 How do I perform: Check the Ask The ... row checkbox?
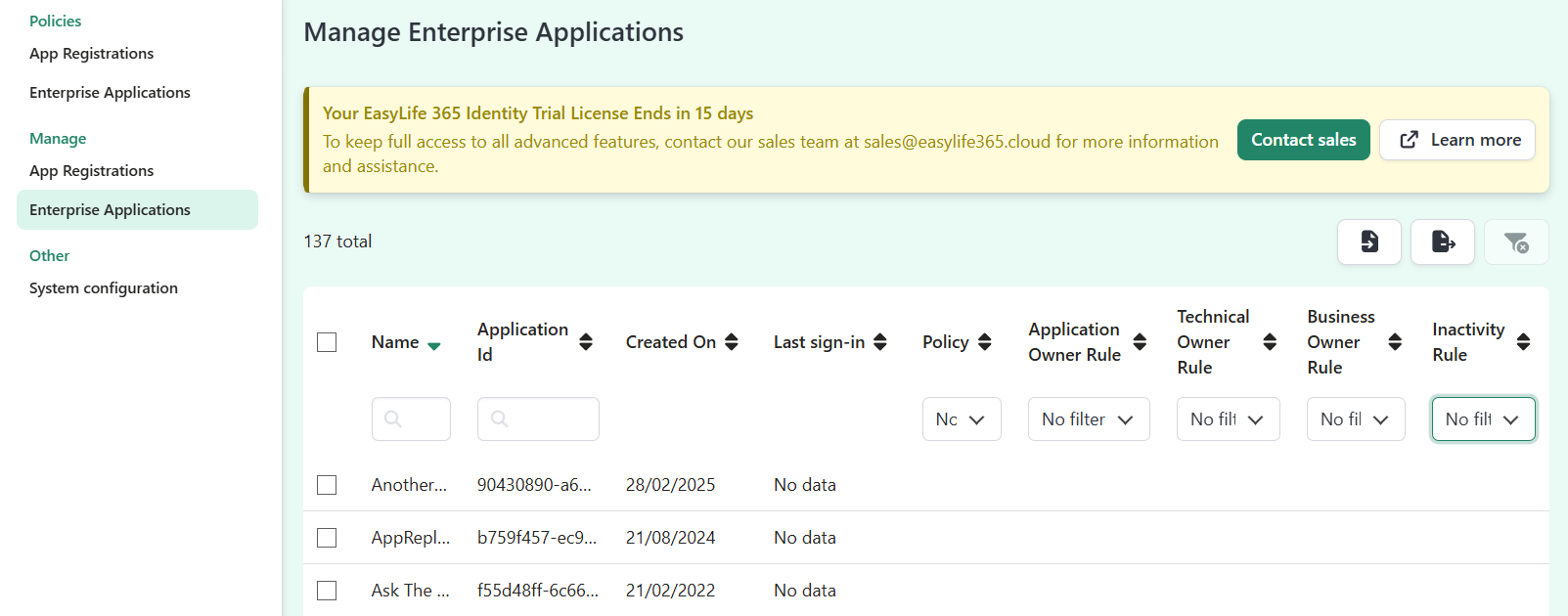click(x=327, y=591)
